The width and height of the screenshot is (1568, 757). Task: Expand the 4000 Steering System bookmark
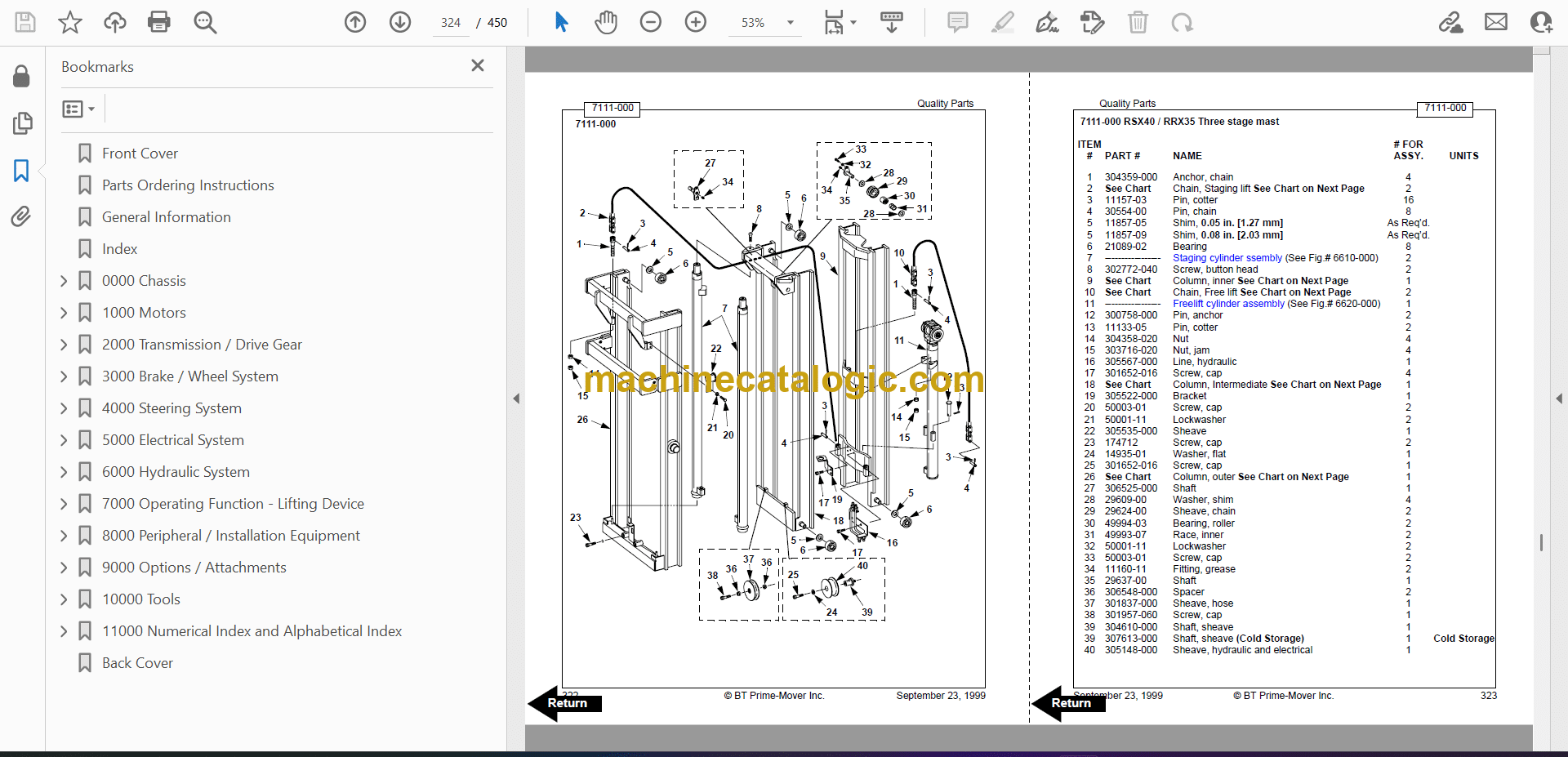[64, 408]
